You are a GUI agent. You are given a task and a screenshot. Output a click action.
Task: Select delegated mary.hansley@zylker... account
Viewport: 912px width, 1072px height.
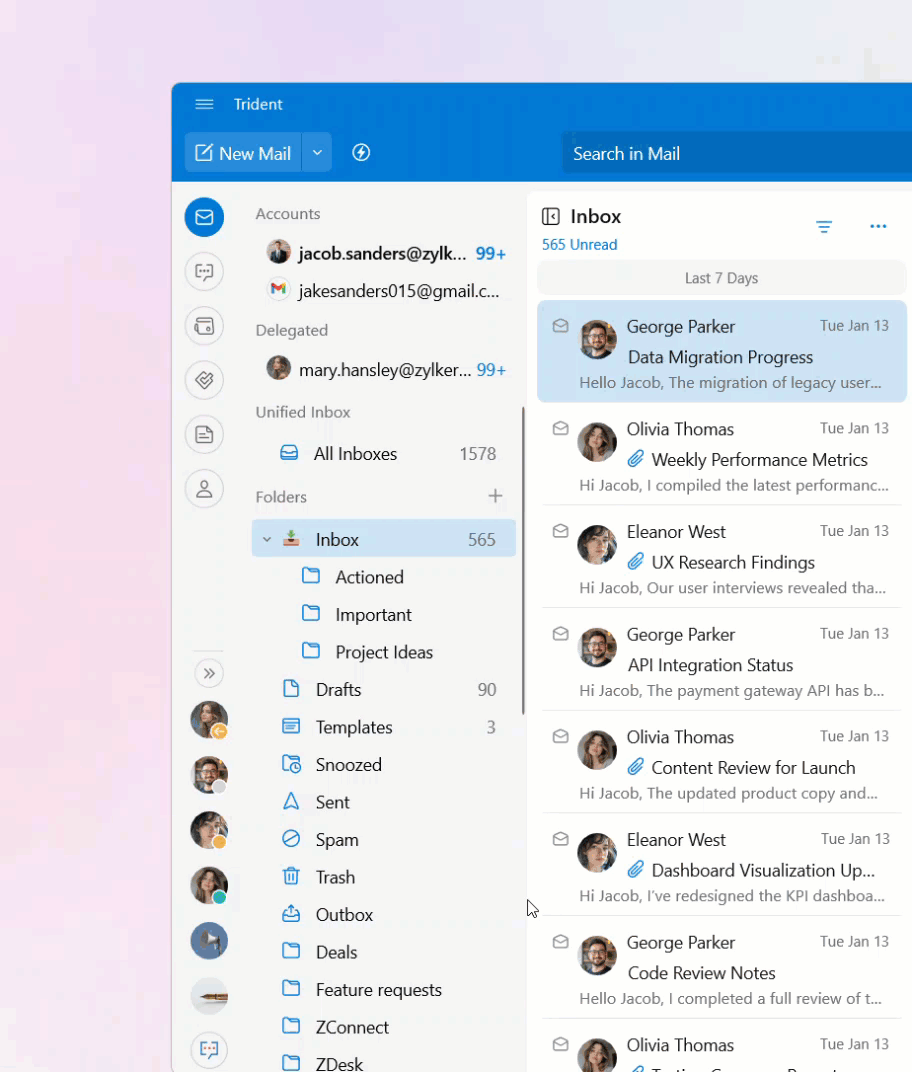pos(386,370)
